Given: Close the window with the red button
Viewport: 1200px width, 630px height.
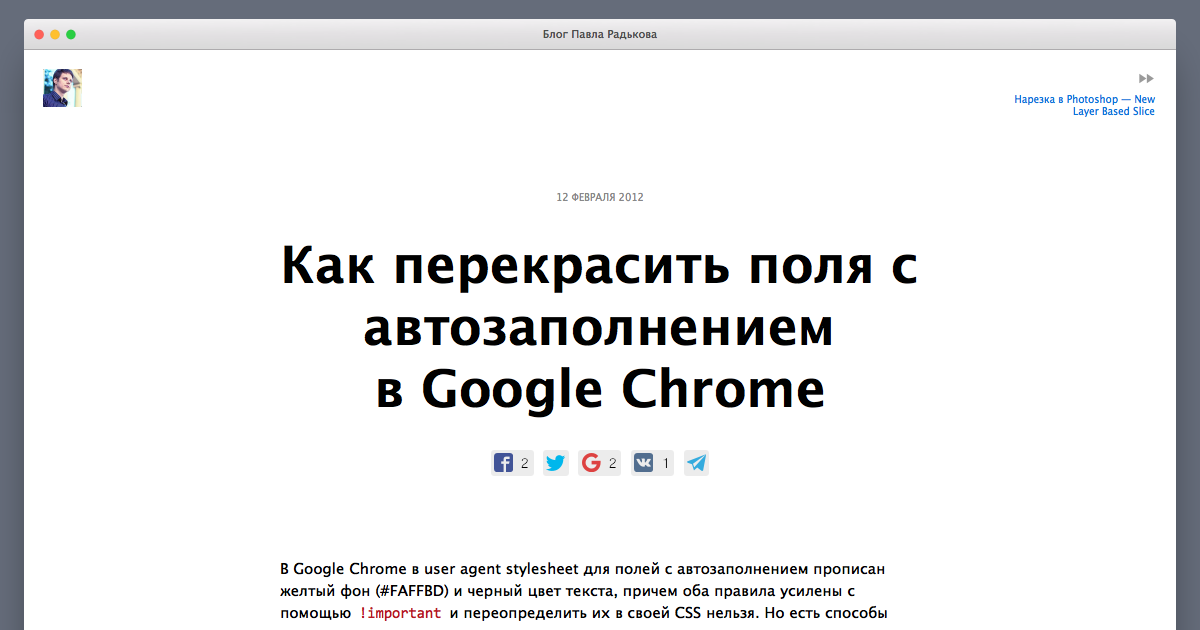Looking at the screenshot, I should click(x=39, y=34).
